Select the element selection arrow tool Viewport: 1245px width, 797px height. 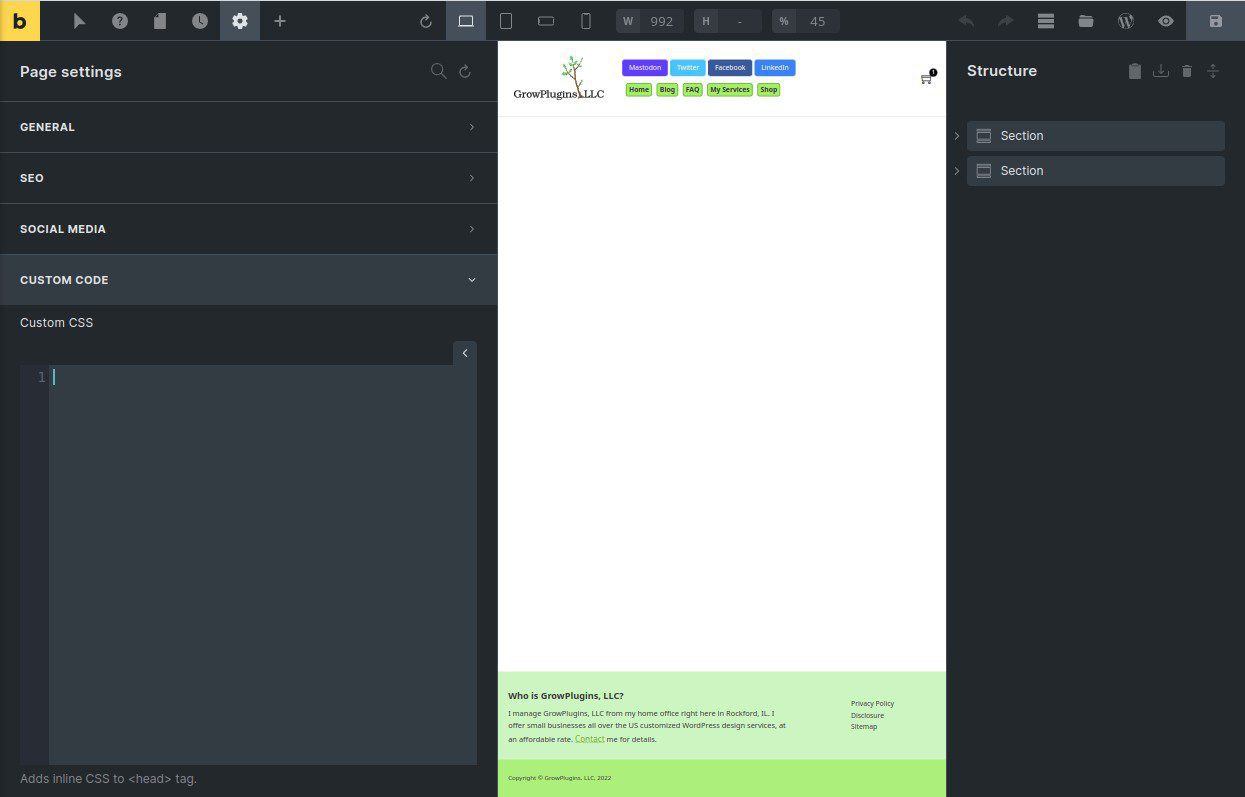pos(79,20)
